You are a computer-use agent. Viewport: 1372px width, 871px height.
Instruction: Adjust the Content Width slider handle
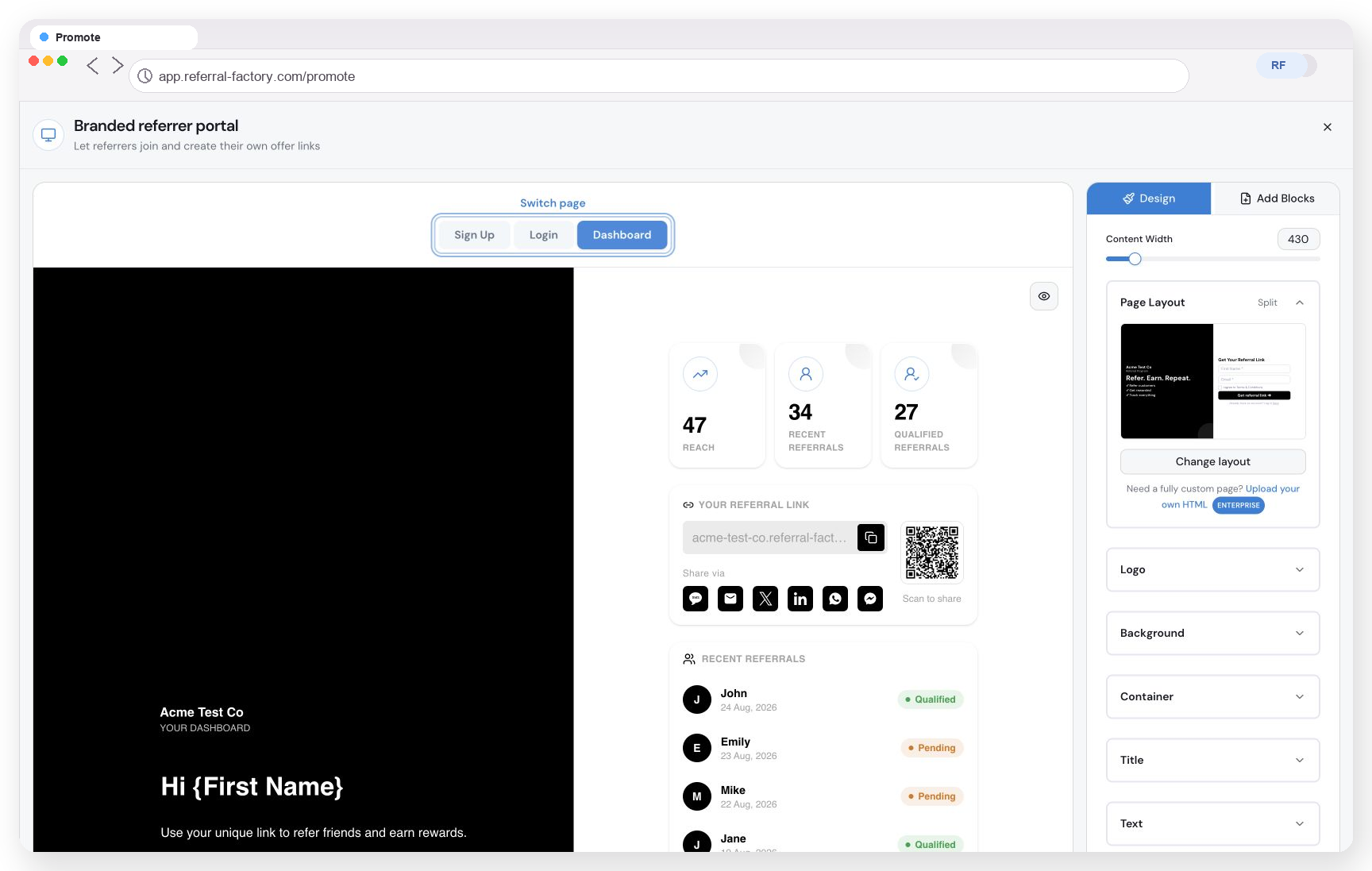tap(1135, 259)
